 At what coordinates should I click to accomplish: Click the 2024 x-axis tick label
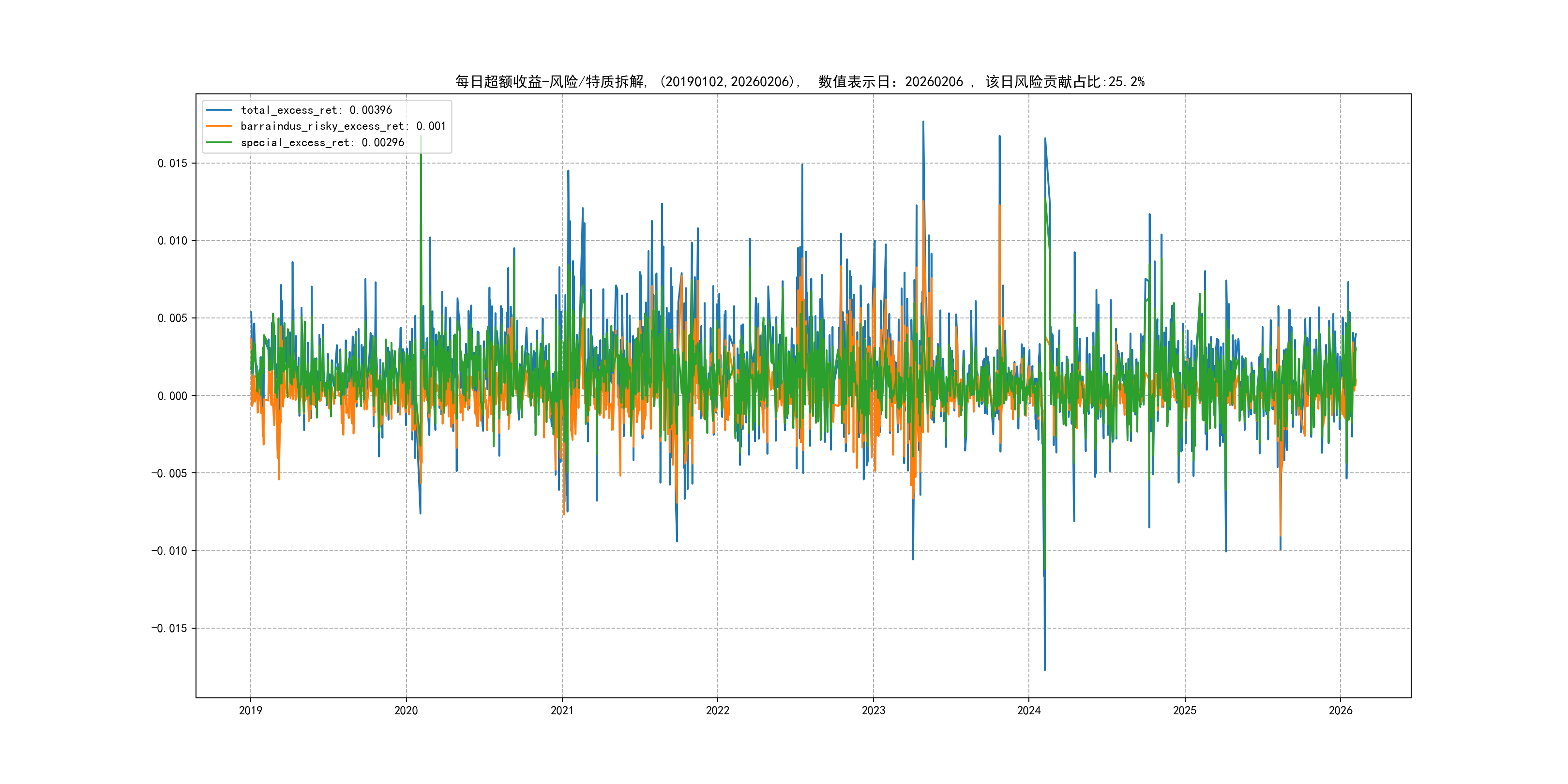tap(1029, 710)
